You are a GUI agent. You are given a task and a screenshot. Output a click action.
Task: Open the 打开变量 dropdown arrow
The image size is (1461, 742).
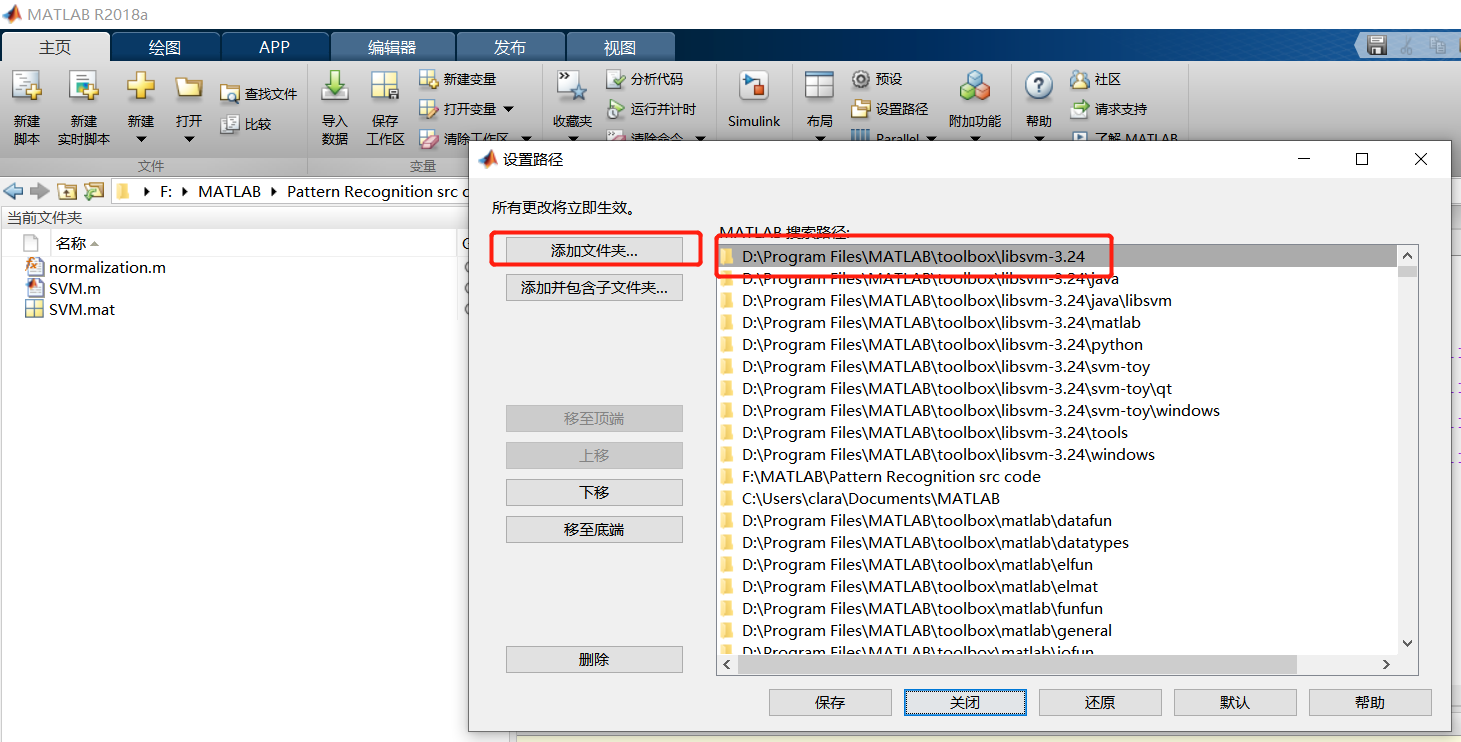point(508,109)
